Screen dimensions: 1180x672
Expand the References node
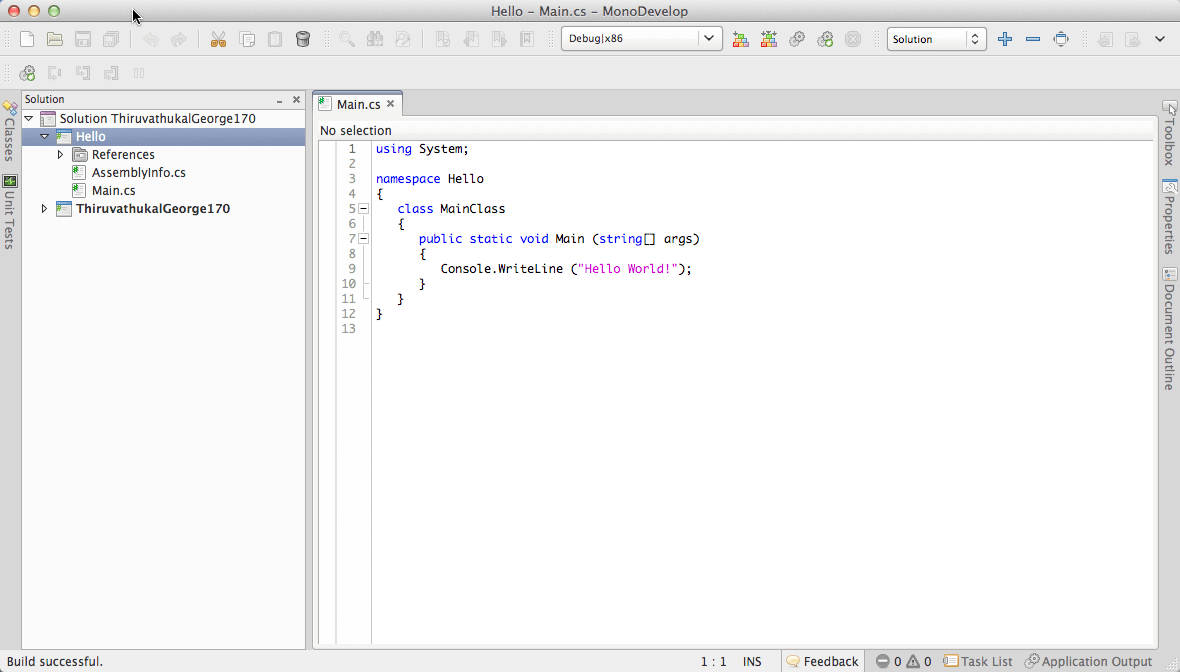(x=60, y=154)
